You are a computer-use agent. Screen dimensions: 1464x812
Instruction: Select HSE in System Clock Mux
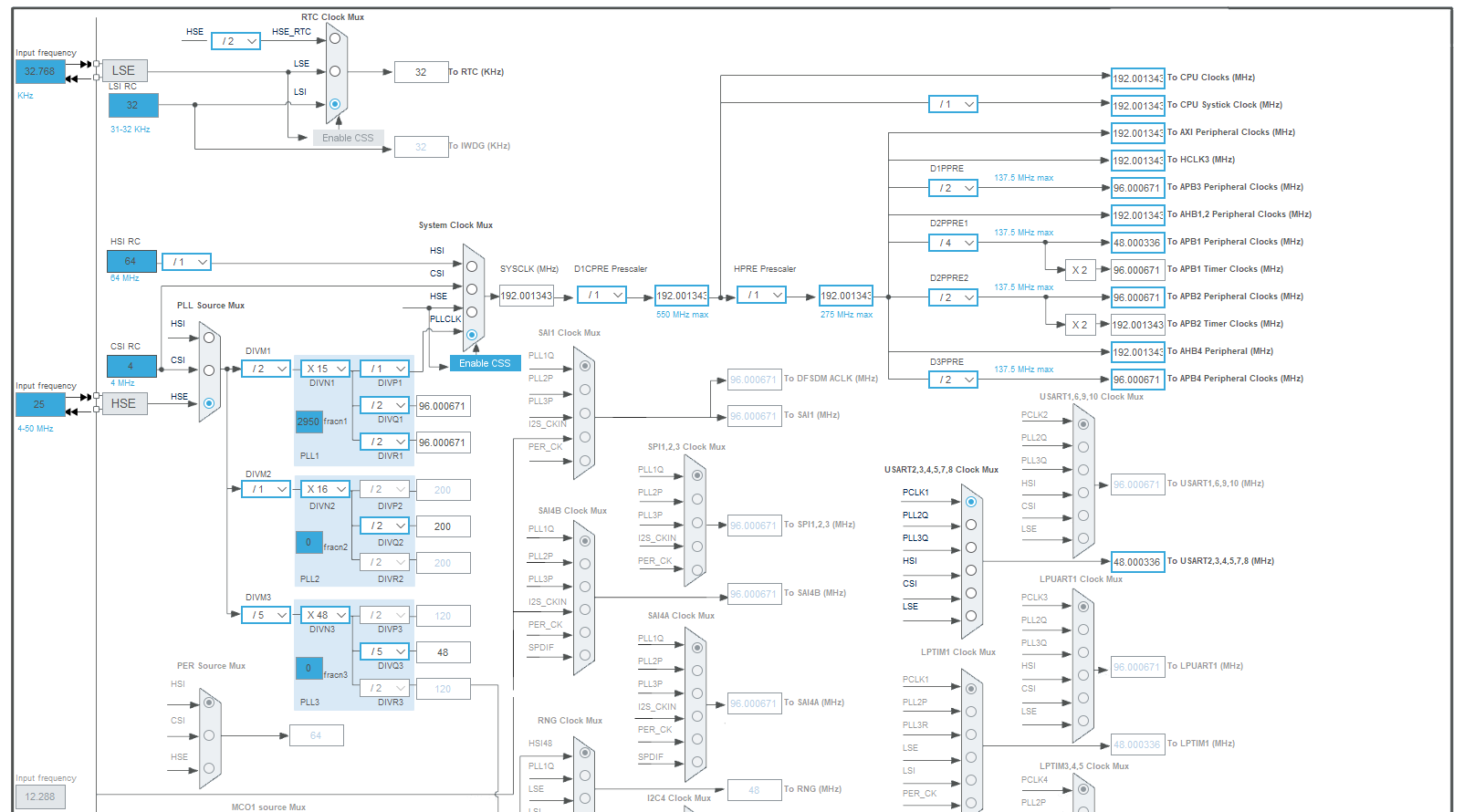click(x=472, y=312)
